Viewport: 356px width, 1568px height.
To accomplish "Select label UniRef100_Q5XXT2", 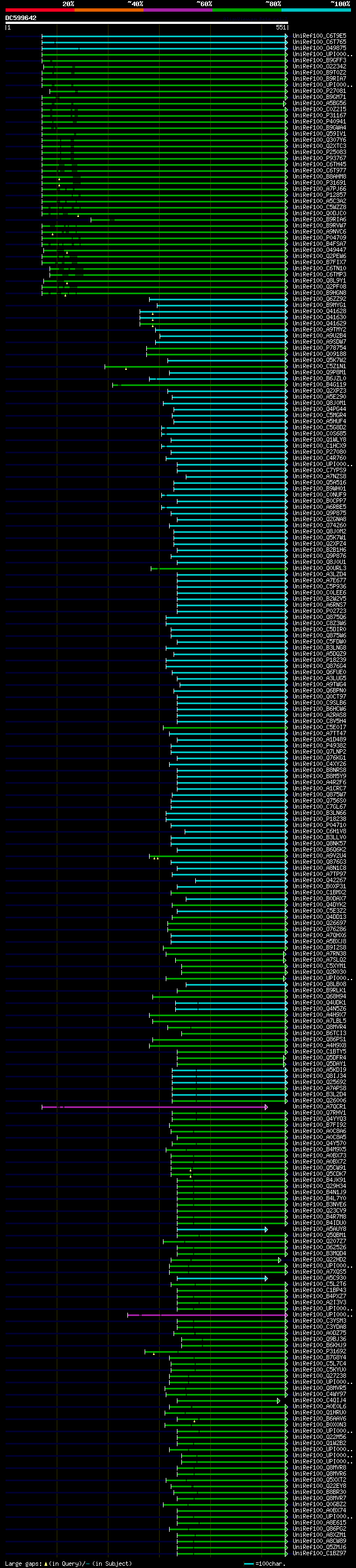I will point(319,1480).
